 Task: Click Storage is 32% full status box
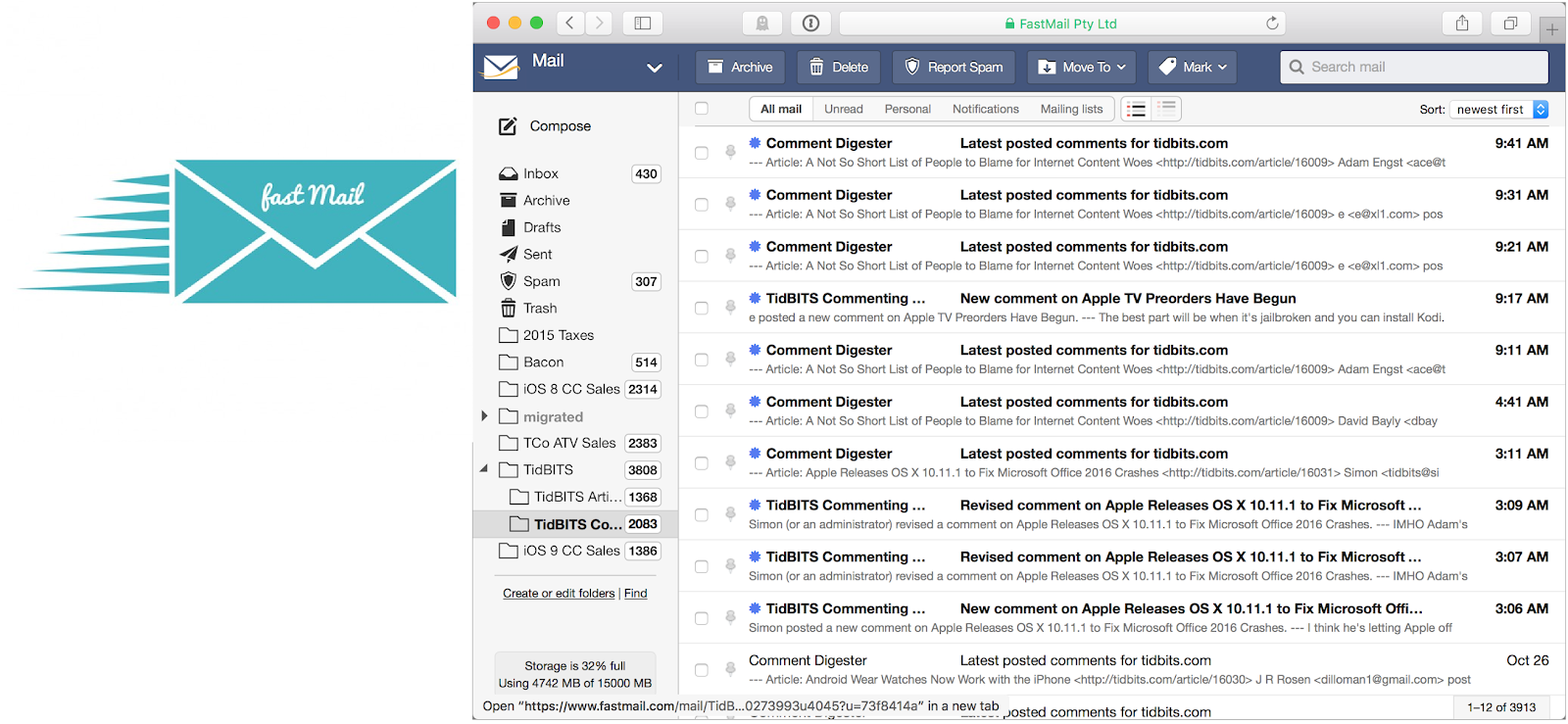pyautogui.click(x=575, y=674)
